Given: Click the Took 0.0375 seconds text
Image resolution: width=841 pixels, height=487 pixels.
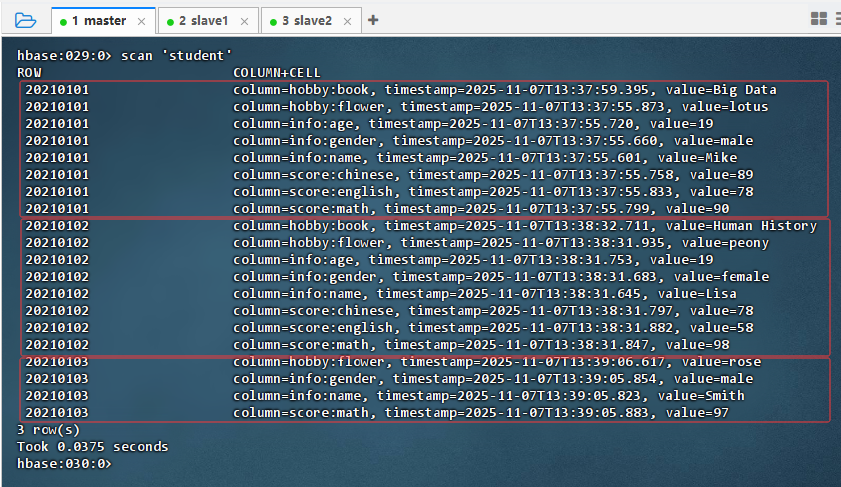Looking at the screenshot, I should 93,447.
